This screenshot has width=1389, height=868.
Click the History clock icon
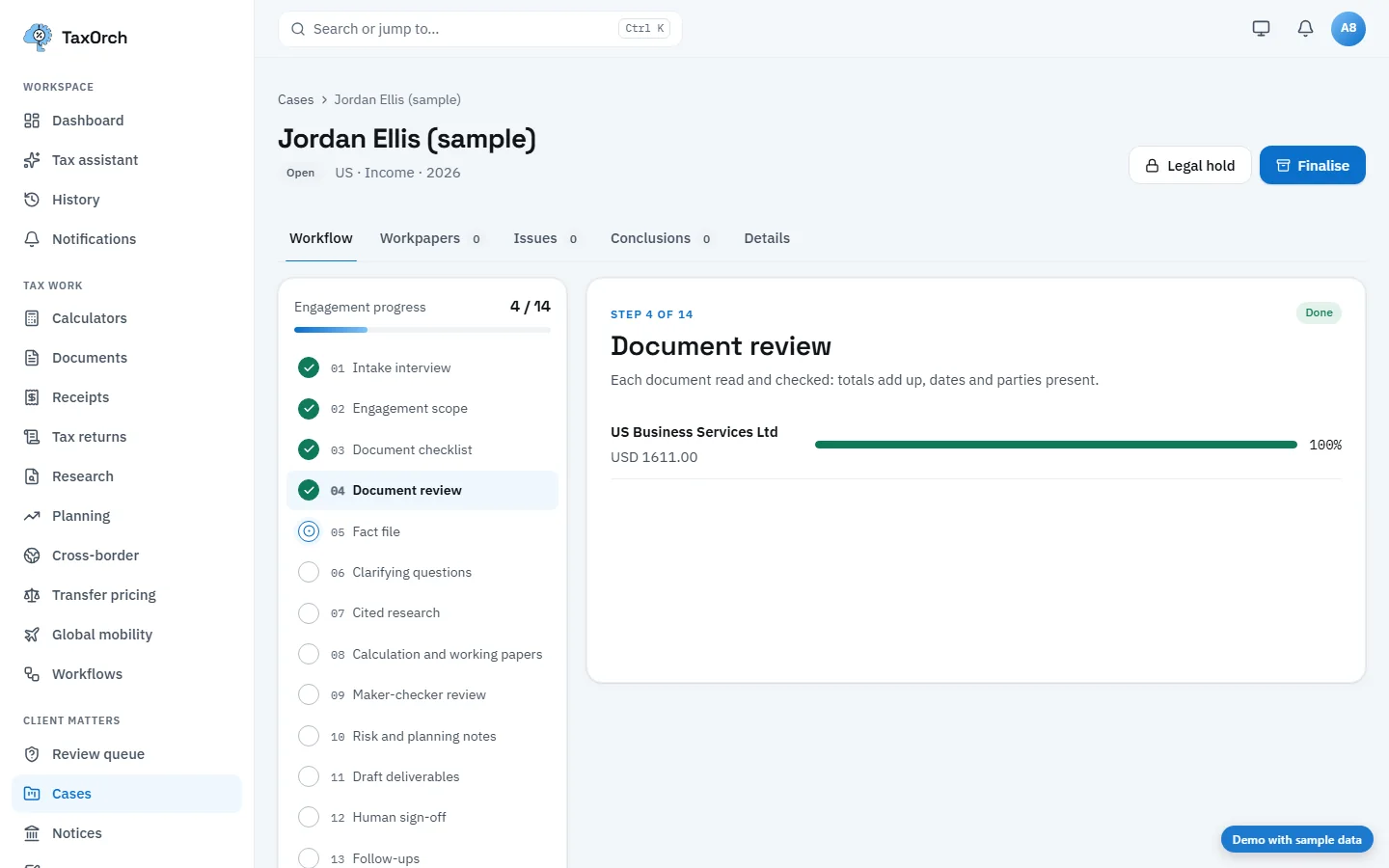32,200
